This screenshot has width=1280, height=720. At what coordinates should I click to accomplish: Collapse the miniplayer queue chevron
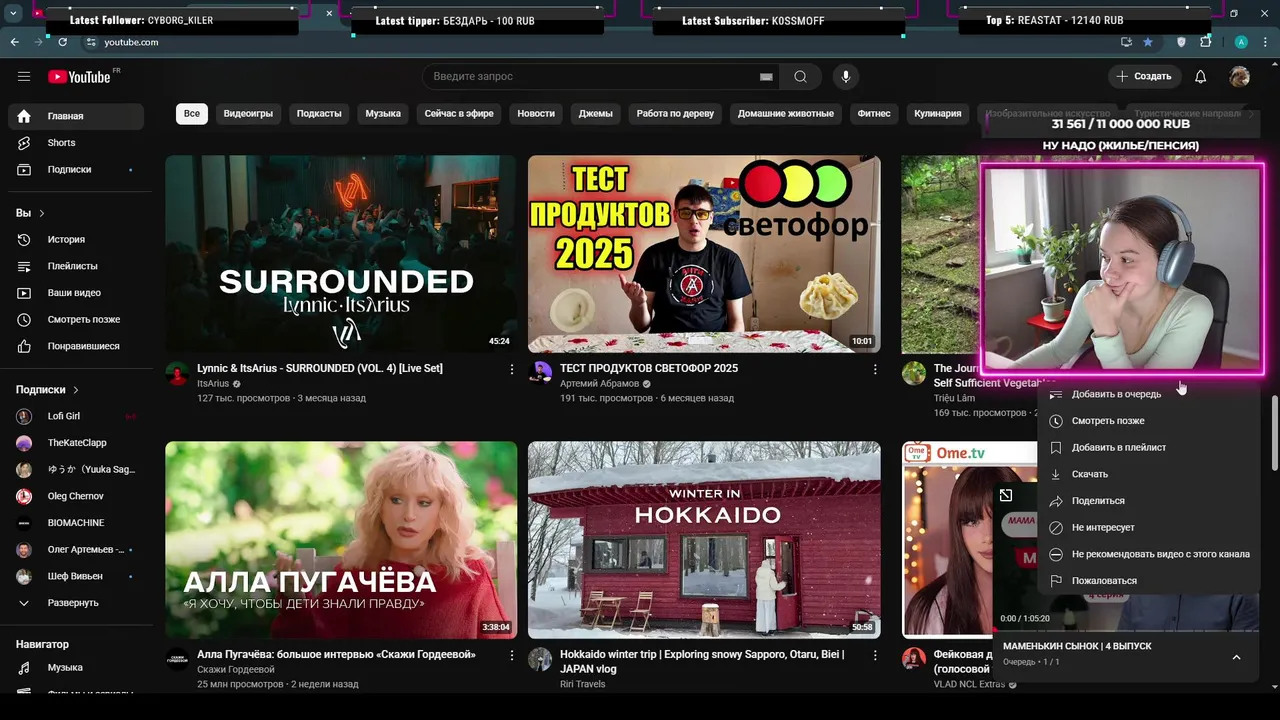[x=1236, y=657]
